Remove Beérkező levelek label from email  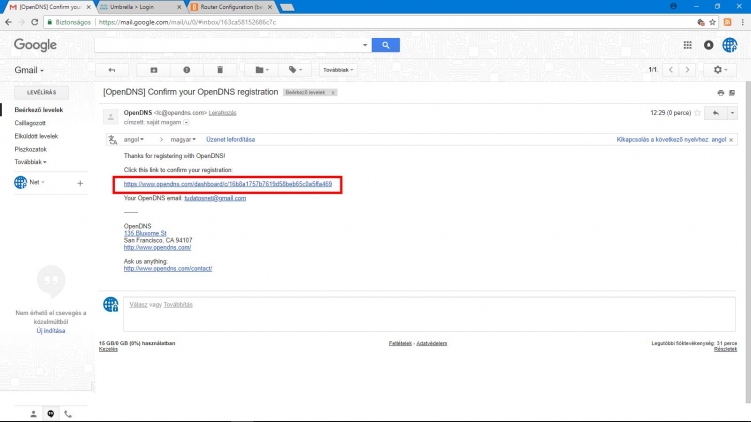pos(333,92)
